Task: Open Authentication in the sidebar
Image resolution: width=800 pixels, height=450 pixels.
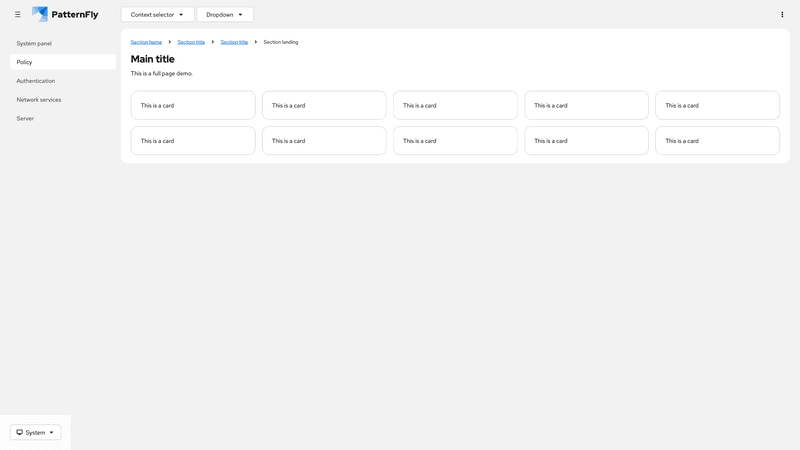Action: 36,81
